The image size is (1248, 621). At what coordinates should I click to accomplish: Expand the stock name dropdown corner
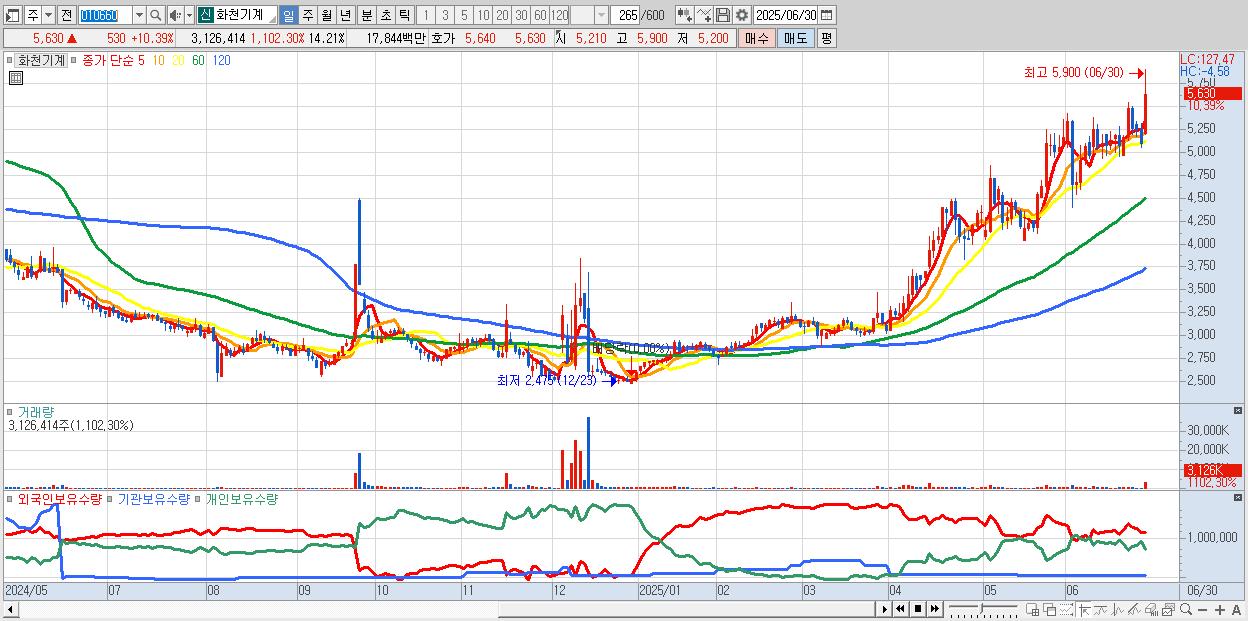271,20
